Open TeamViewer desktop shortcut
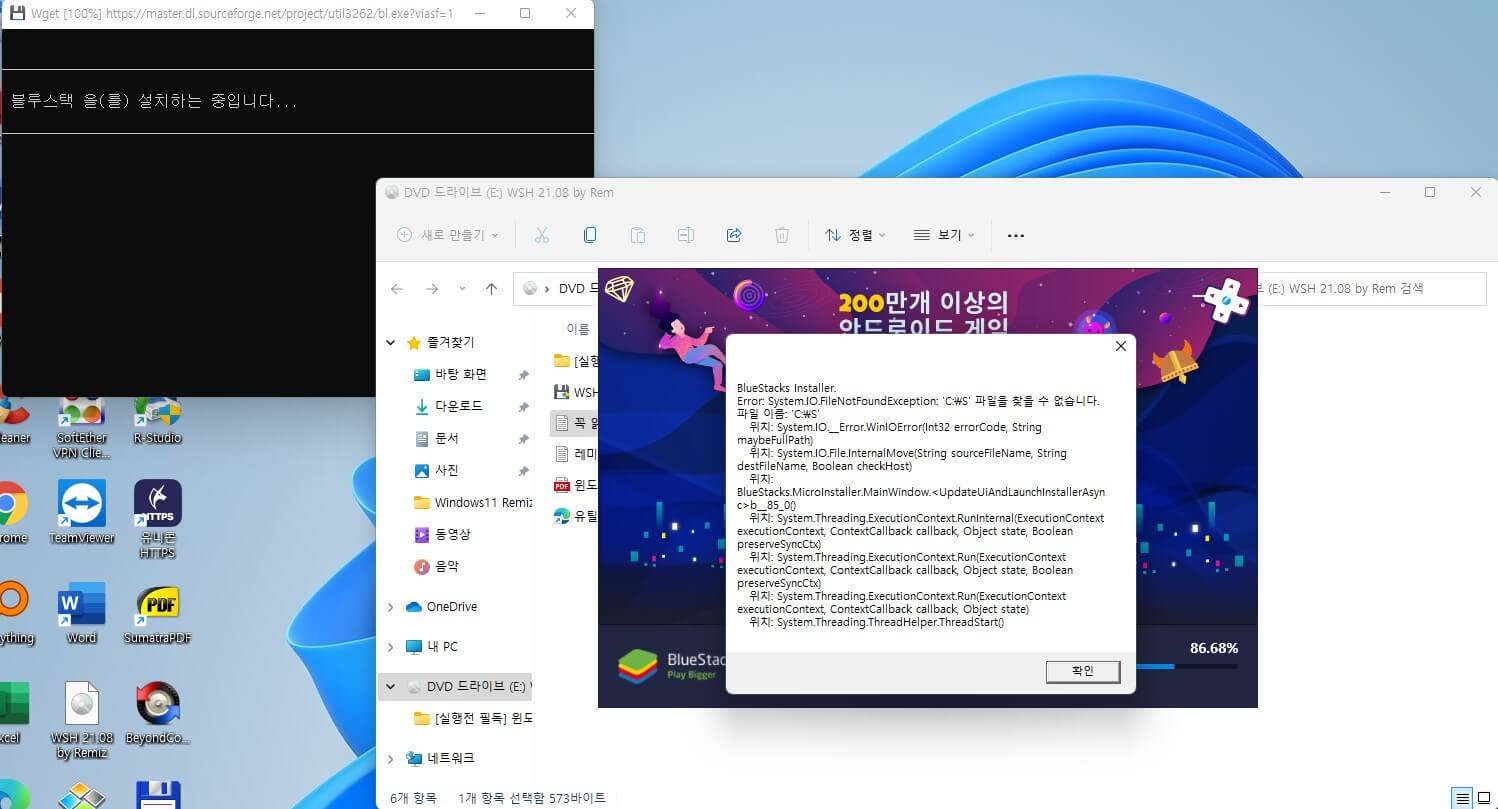 pos(81,513)
